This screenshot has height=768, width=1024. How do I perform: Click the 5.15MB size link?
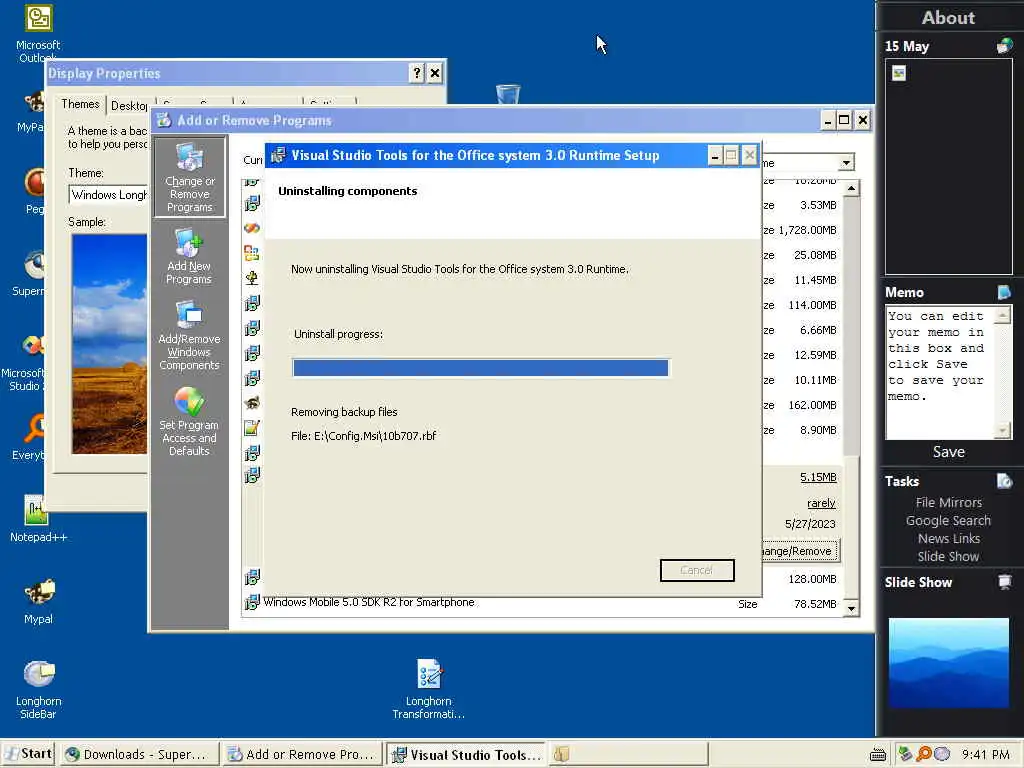coord(818,477)
